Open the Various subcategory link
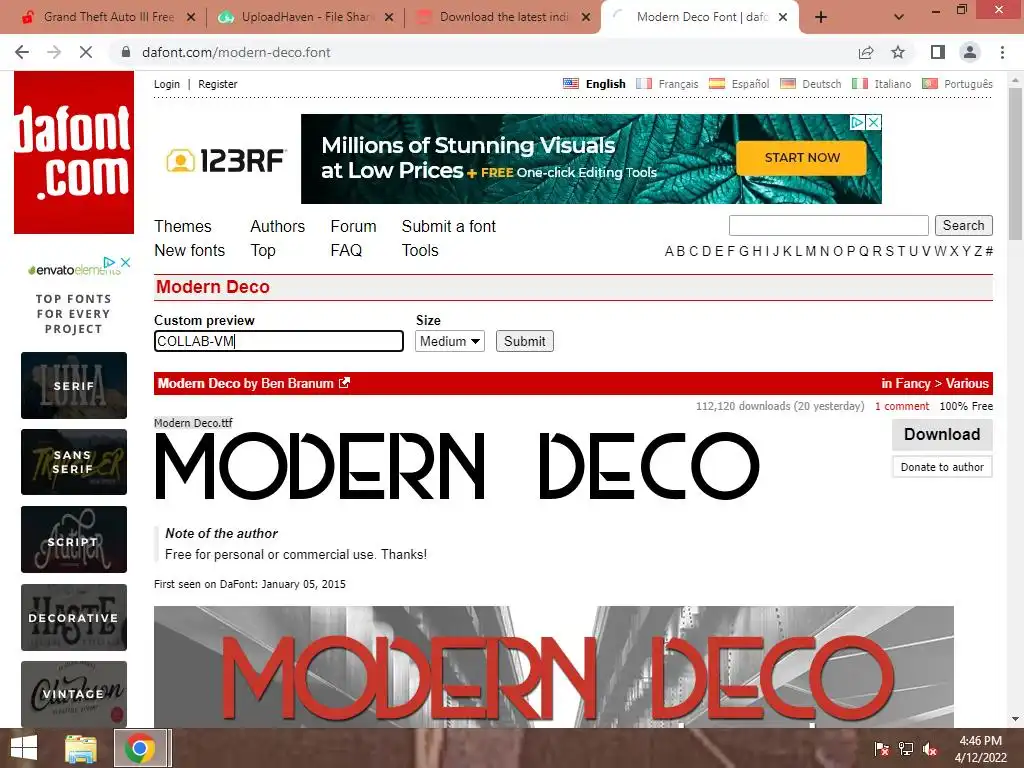 pos(967,383)
